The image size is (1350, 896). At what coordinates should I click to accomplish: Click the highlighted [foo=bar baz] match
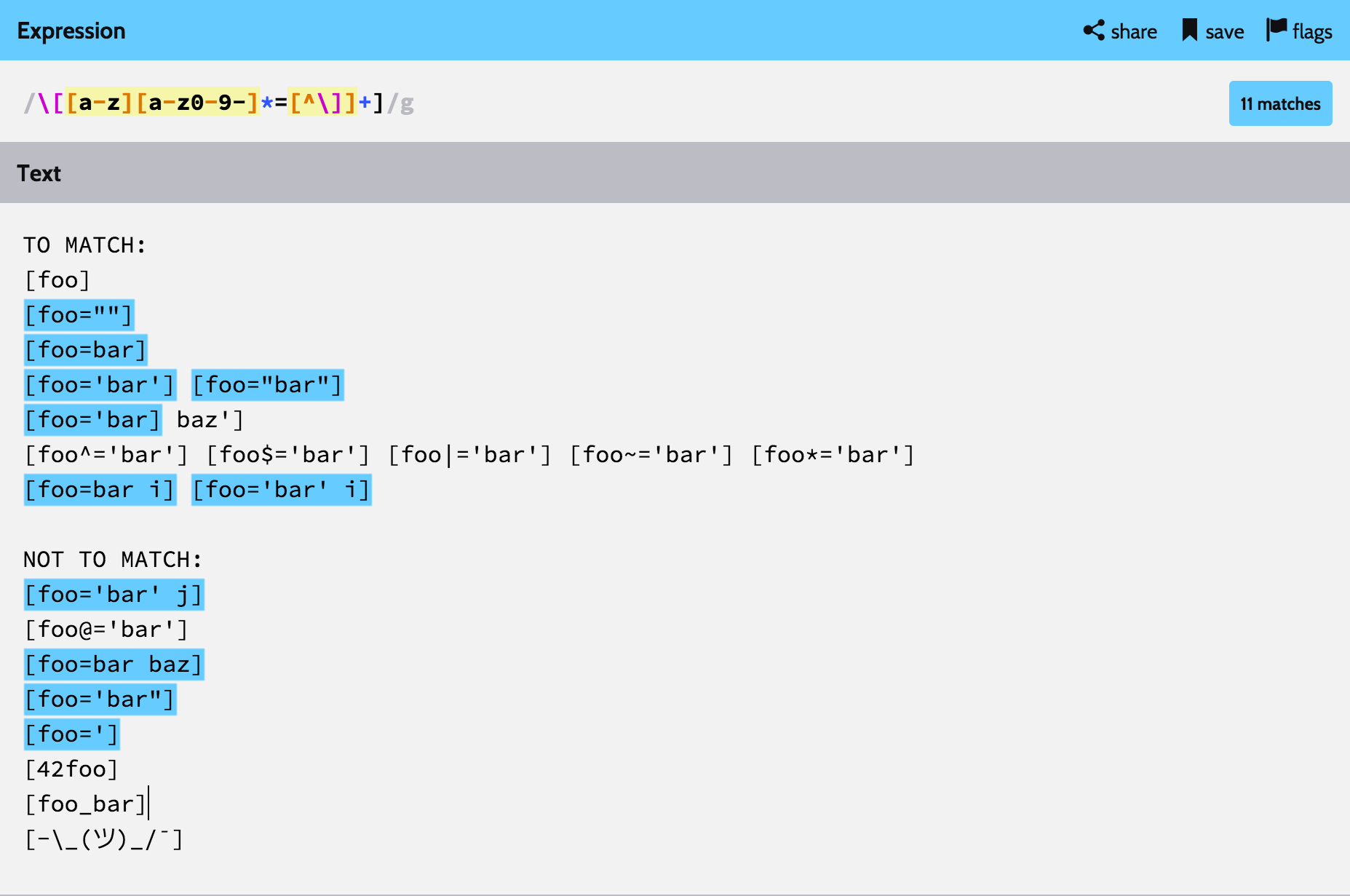coord(114,665)
